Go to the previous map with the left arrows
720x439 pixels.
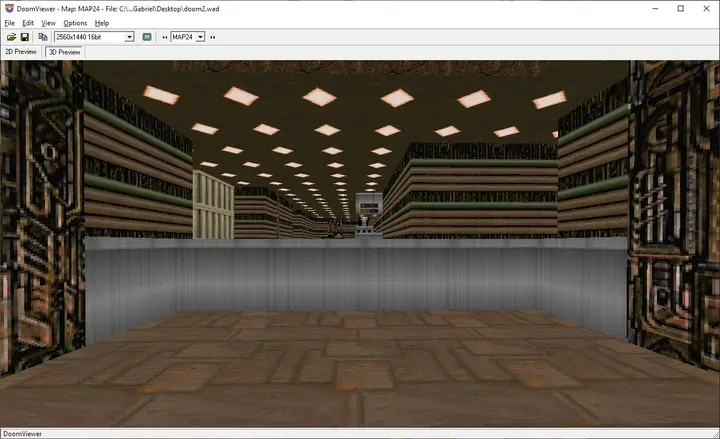(x=164, y=38)
